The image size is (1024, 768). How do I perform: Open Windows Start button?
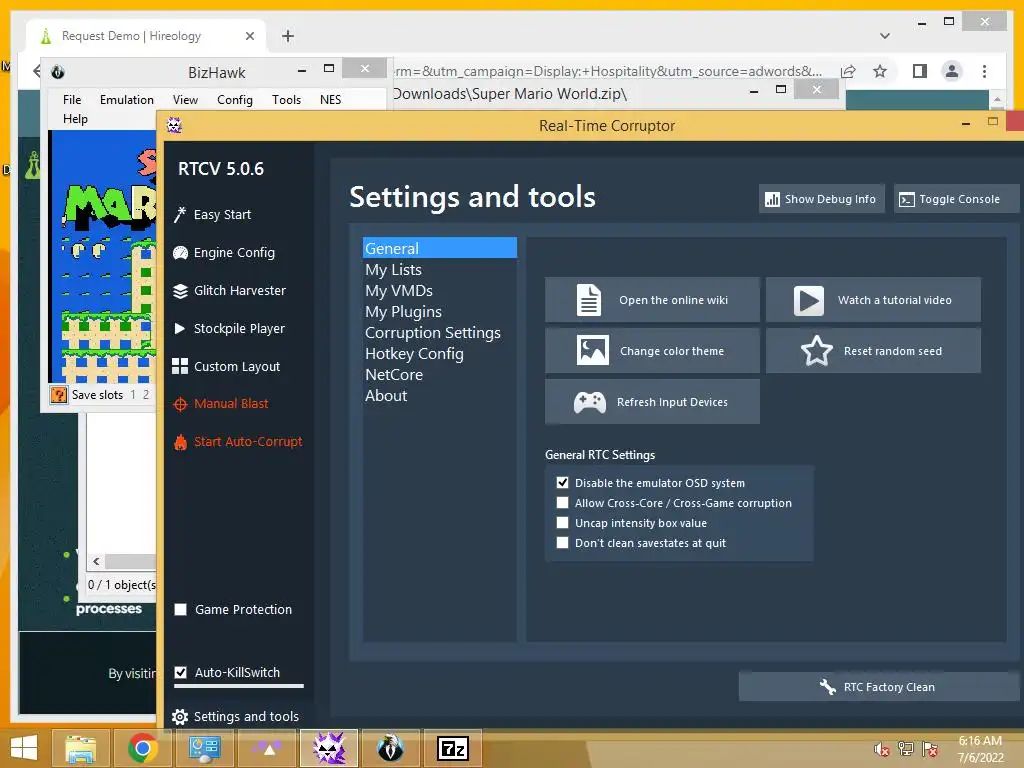24,748
